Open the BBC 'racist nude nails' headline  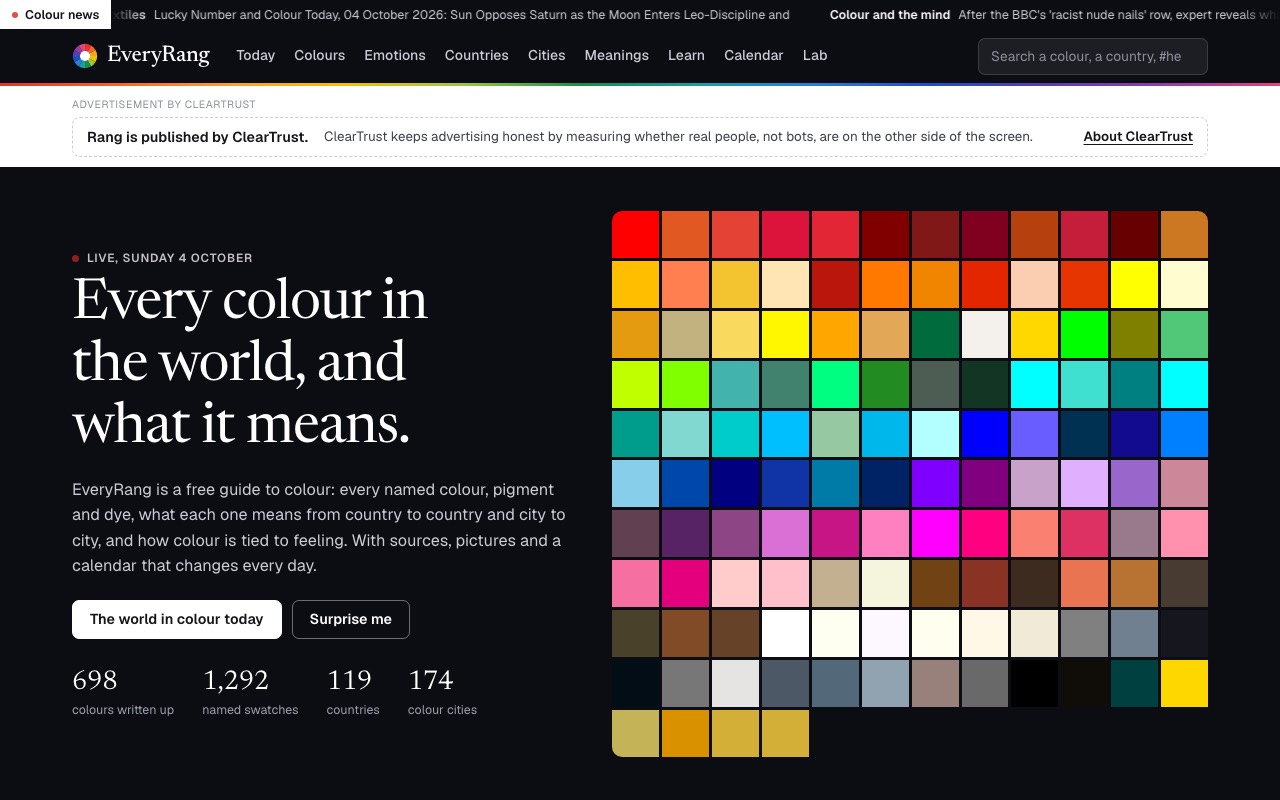pyautogui.click(x=1118, y=15)
